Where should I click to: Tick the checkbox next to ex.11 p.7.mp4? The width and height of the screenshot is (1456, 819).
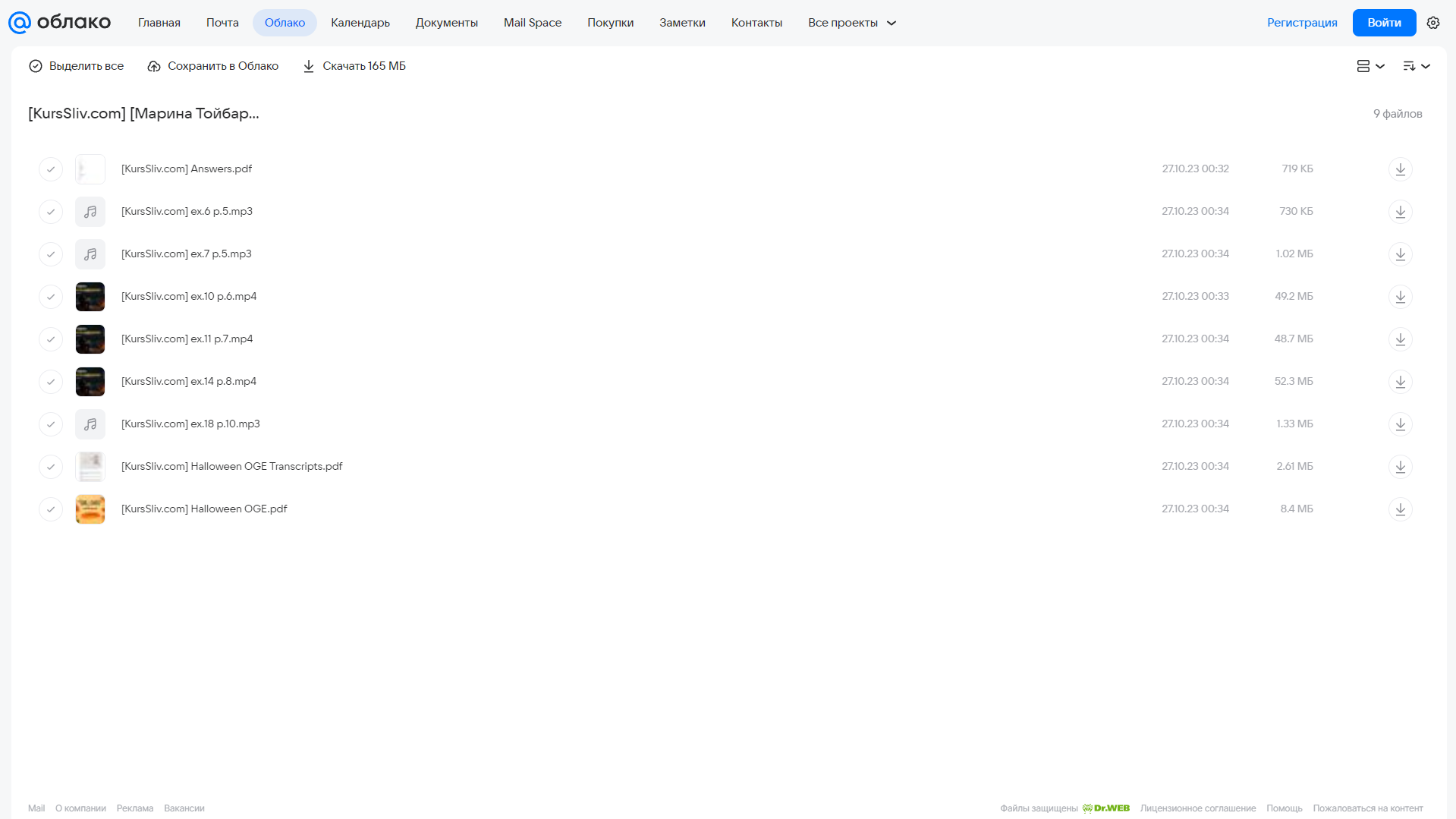pyautogui.click(x=51, y=339)
